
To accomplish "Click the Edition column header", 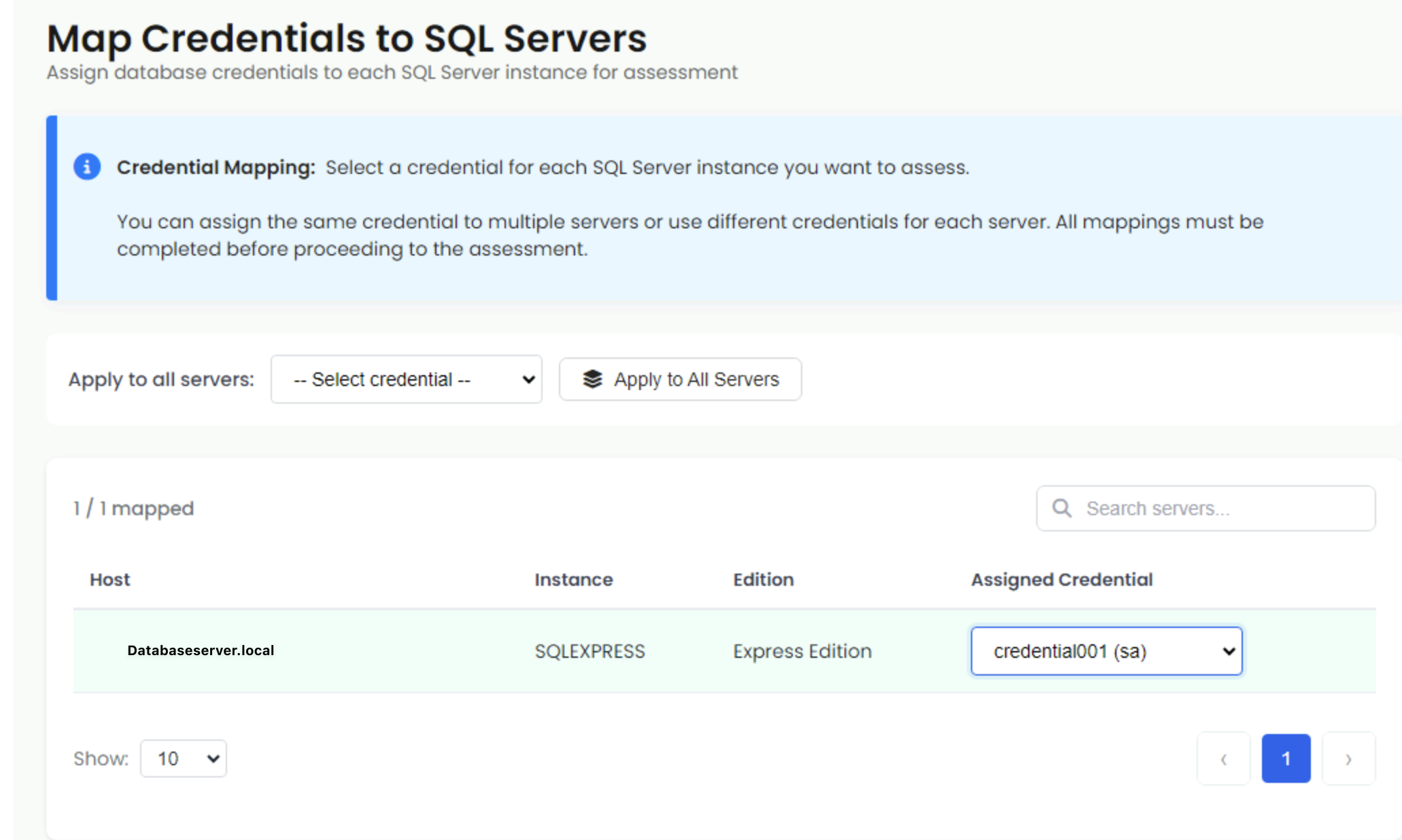I will coord(763,579).
